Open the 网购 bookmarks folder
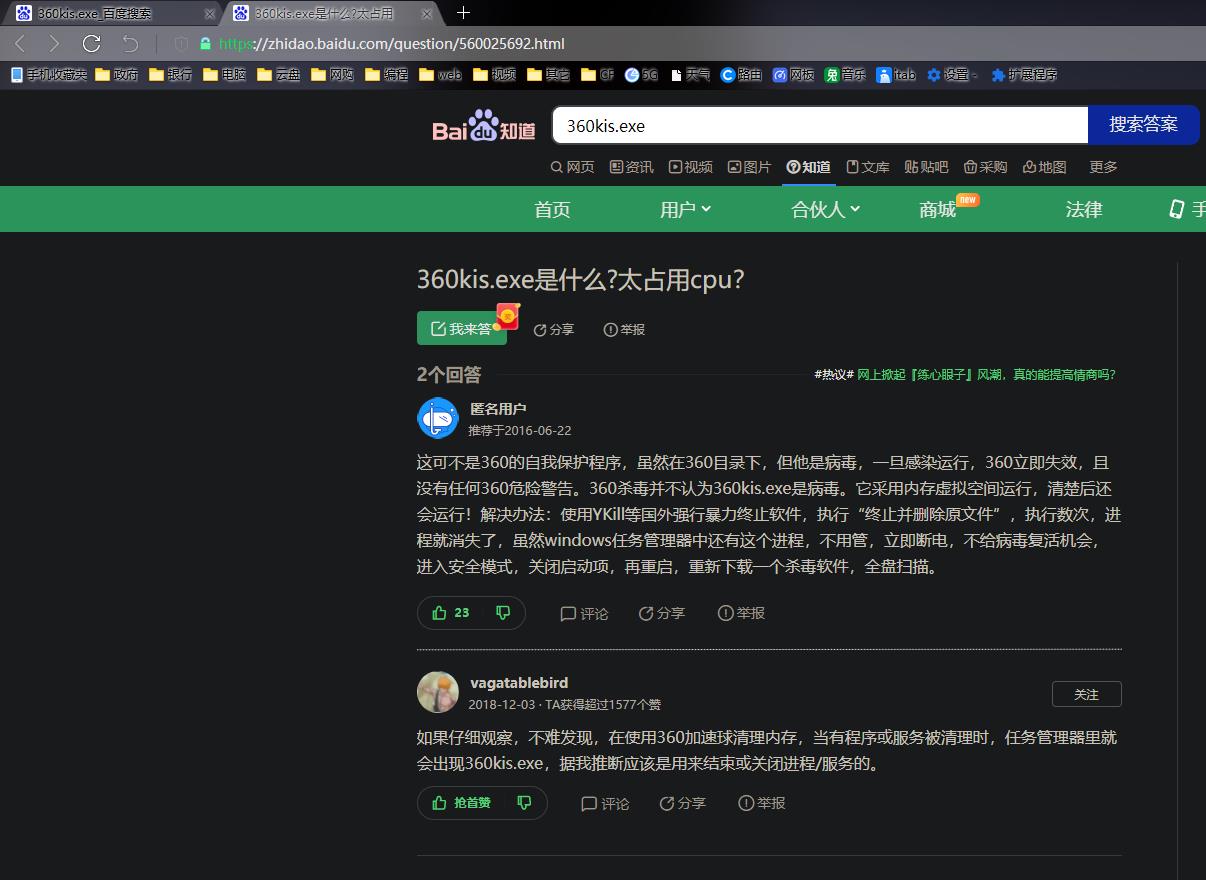The image size is (1206, 880). (x=333, y=75)
